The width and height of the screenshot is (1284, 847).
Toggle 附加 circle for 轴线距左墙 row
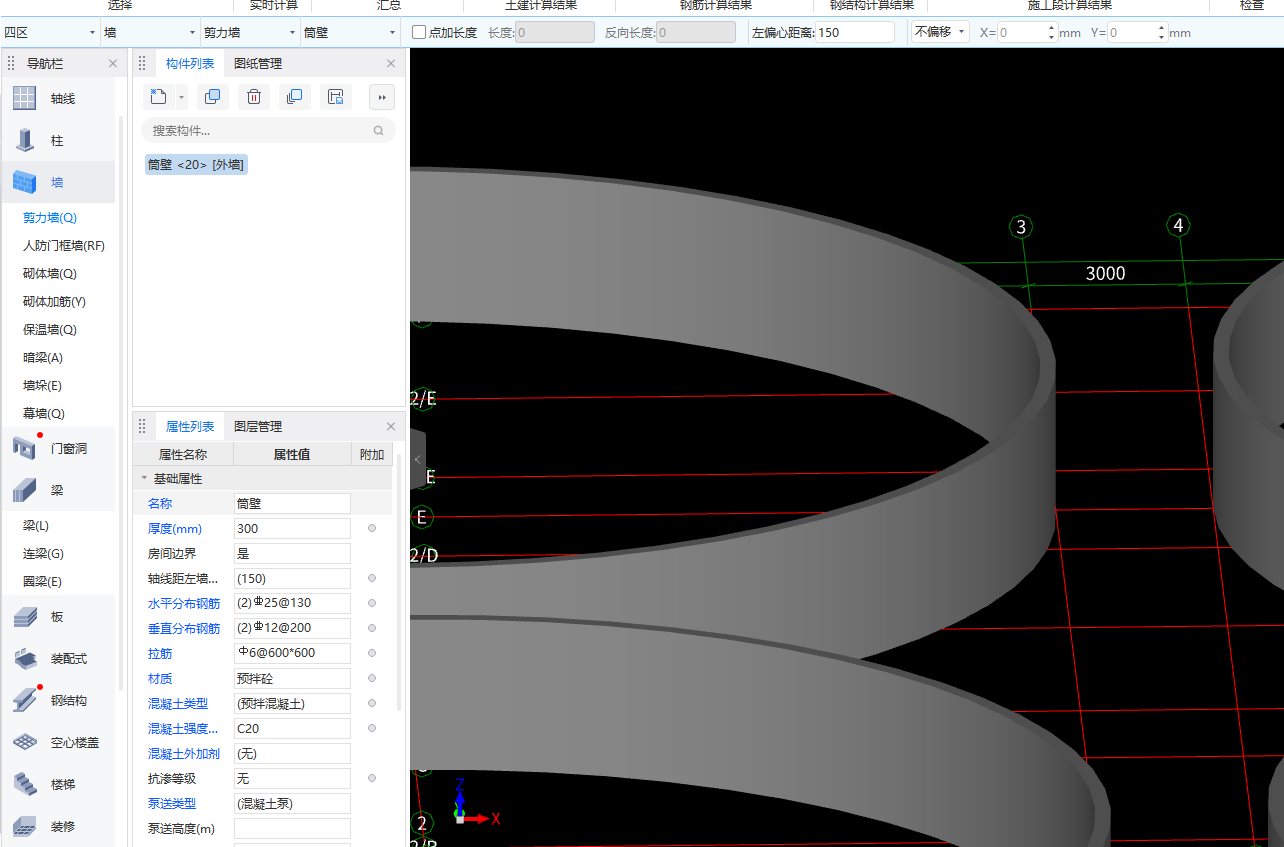pyautogui.click(x=372, y=578)
